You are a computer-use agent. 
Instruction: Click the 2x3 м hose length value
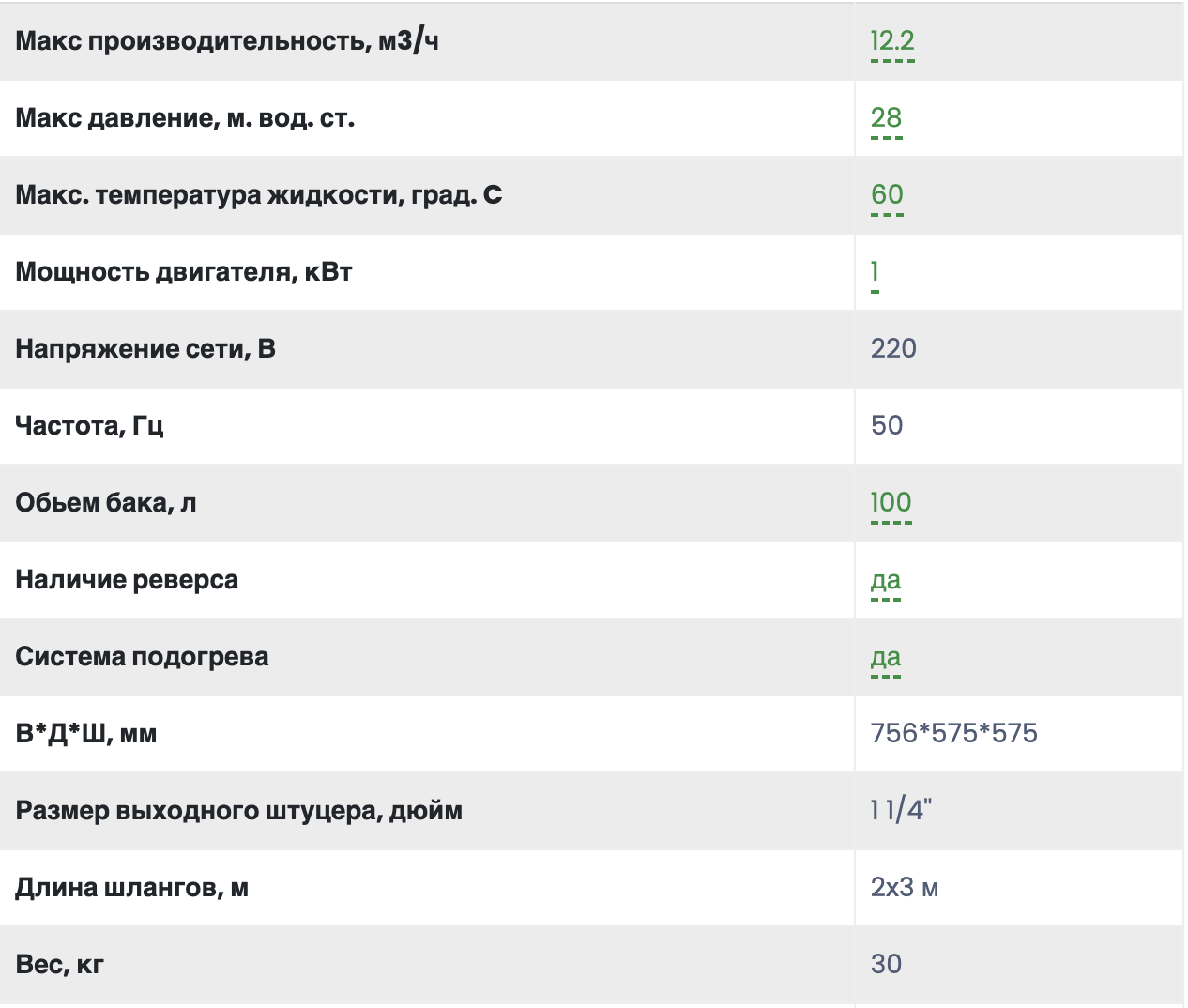904,888
